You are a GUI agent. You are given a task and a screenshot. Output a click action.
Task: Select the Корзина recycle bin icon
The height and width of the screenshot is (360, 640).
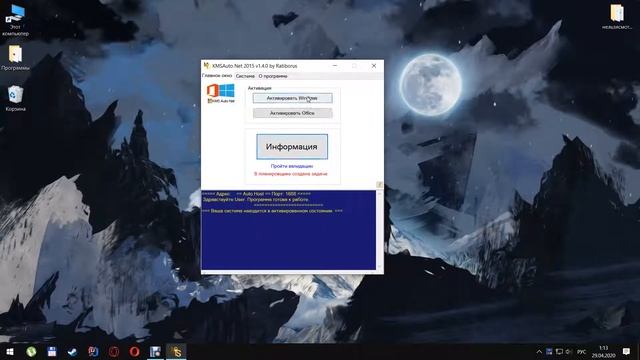16,98
